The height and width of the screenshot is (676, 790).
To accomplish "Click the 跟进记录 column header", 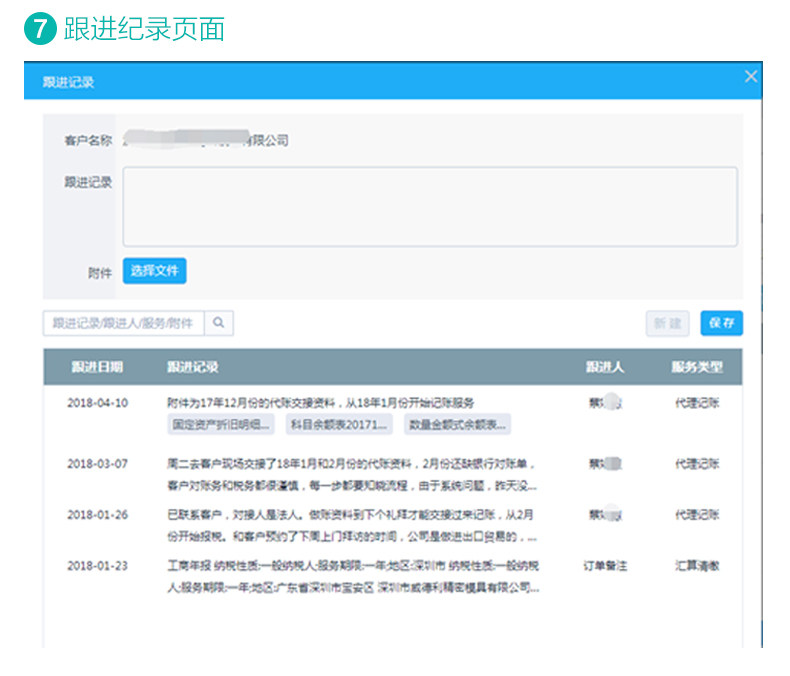I will tap(193, 367).
